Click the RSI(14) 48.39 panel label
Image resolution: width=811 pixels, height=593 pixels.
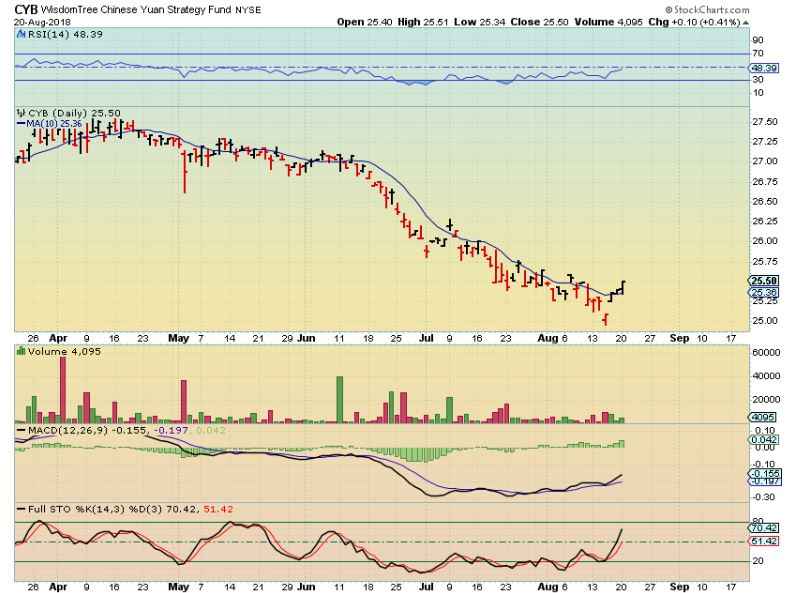click(x=65, y=34)
